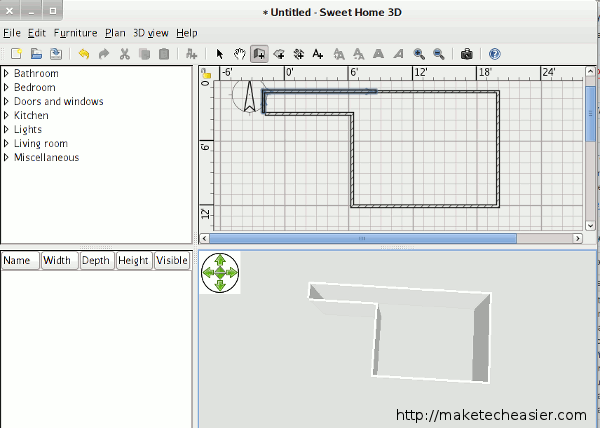The image size is (600, 428).
Task: Pick the Add text tool
Action: 318,54
